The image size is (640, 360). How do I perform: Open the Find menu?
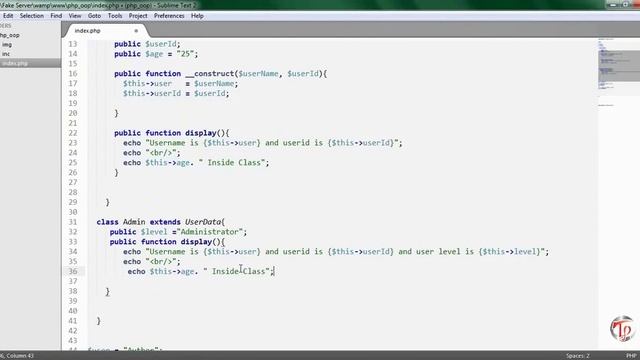pos(56,16)
